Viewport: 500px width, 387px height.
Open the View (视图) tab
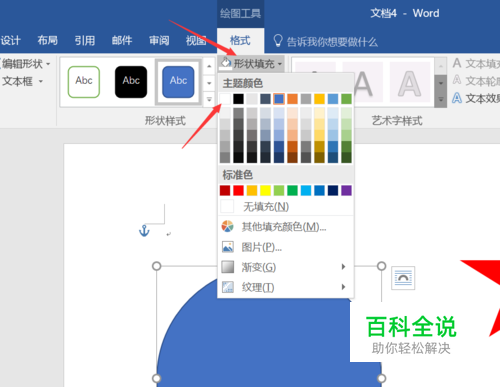pyautogui.click(x=196, y=41)
